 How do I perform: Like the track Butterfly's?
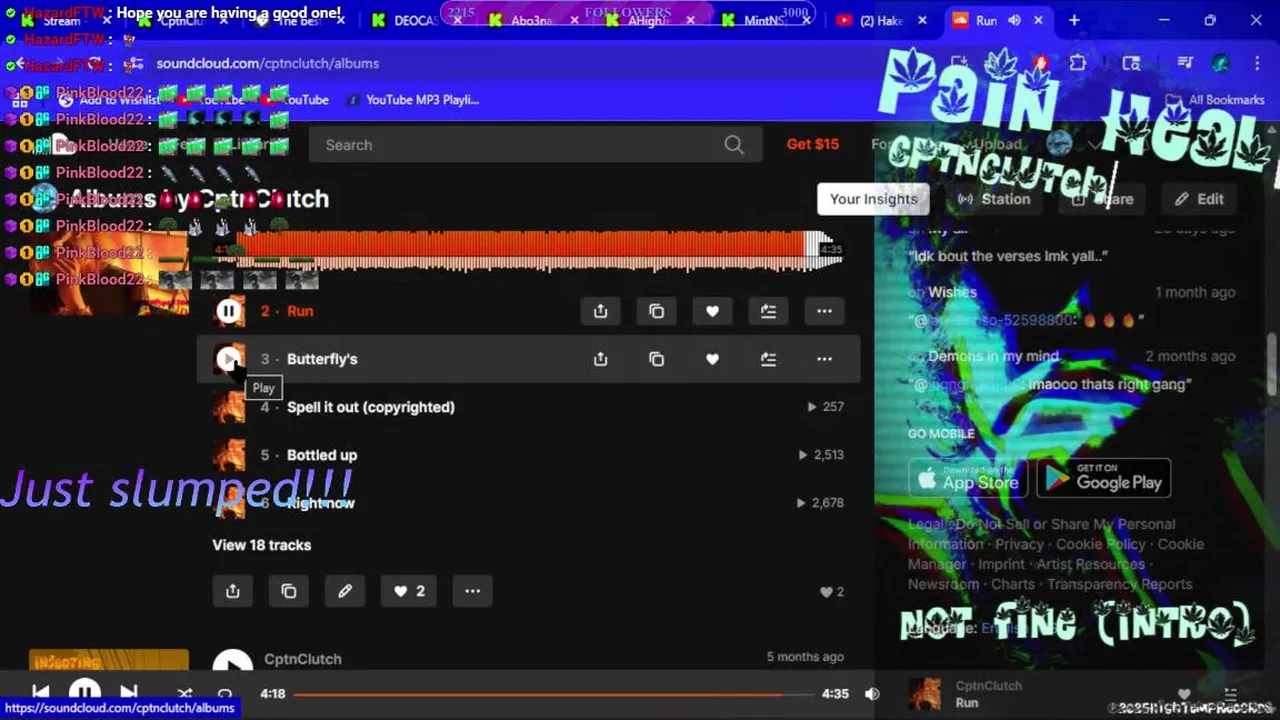click(x=712, y=359)
